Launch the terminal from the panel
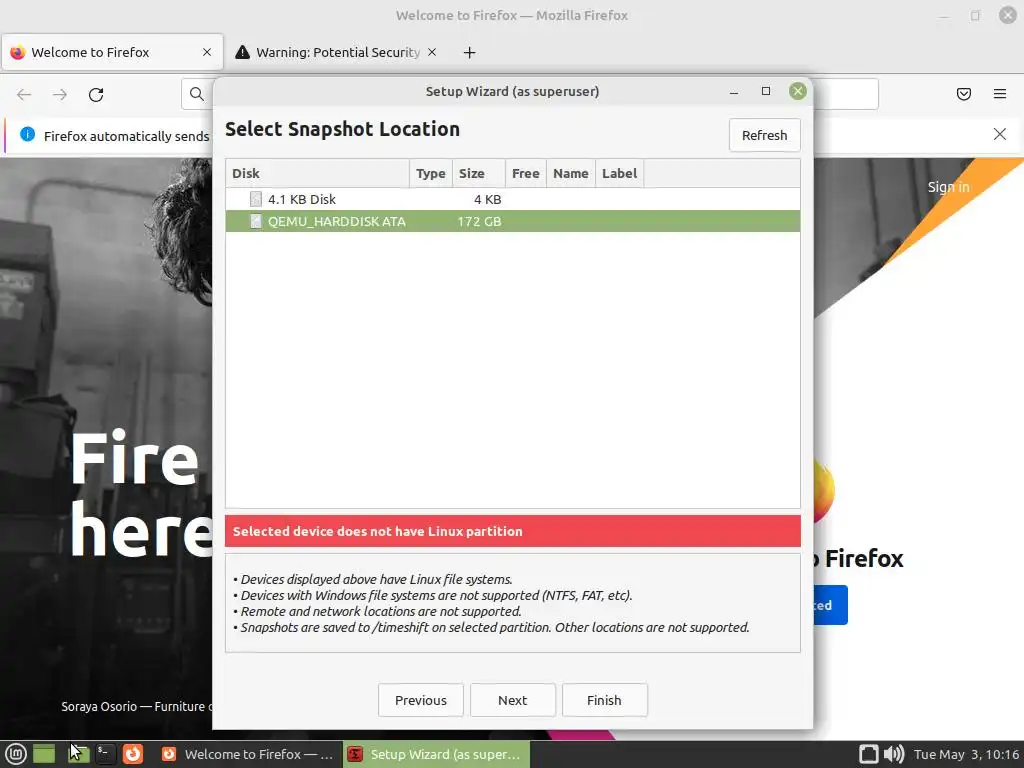This screenshot has width=1024, height=768. coord(104,754)
